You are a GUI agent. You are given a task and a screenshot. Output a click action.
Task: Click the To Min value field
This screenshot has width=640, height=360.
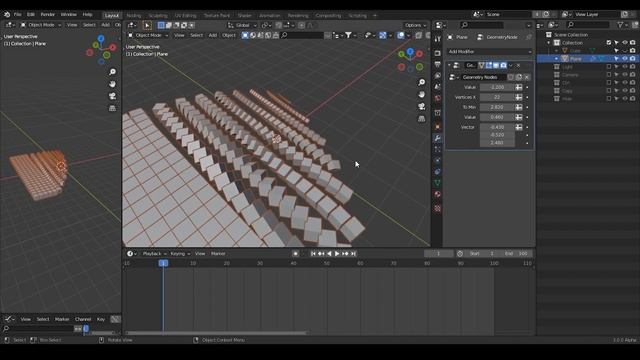[497, 107]
